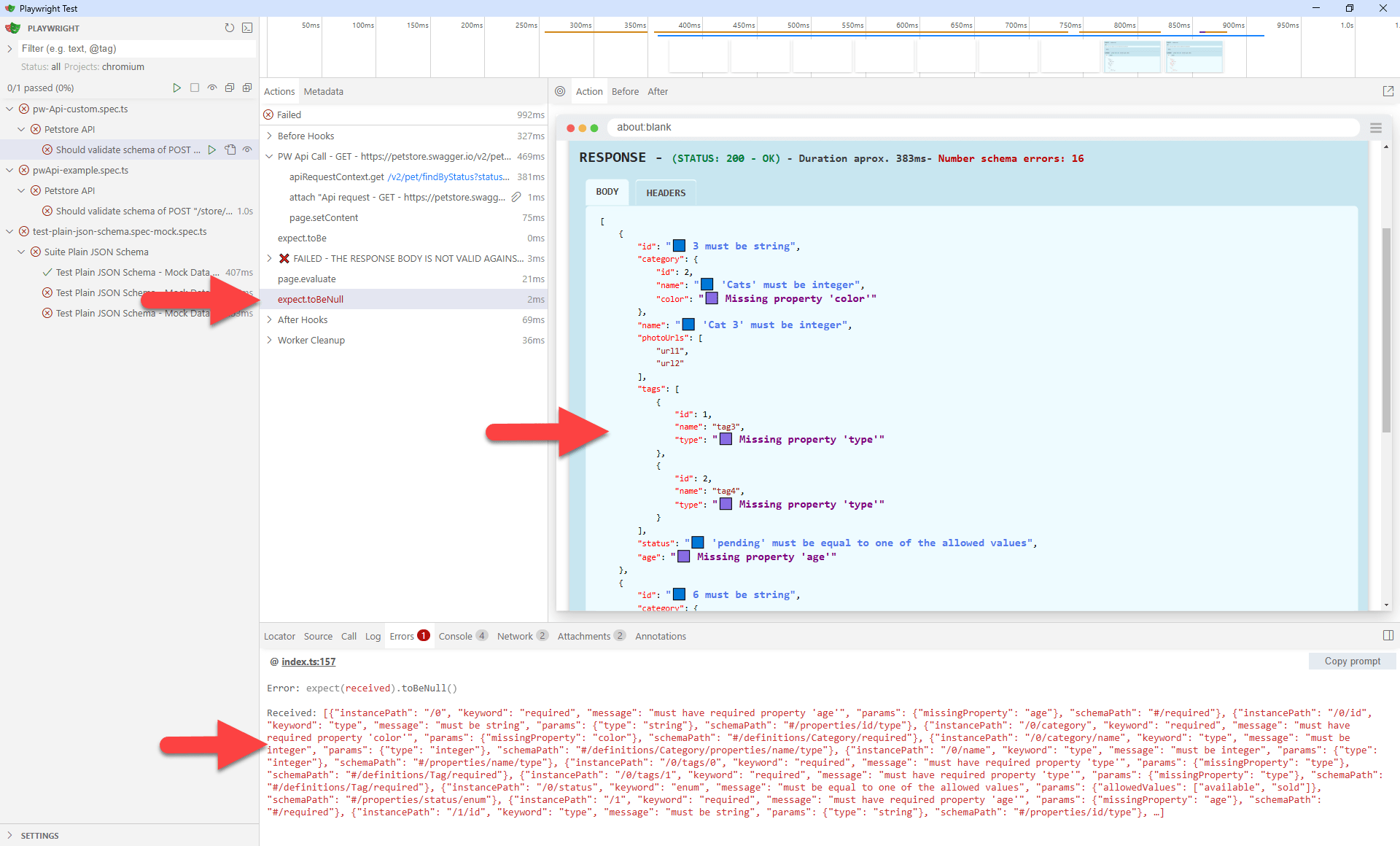Collapse the Petstore API suite

[21, 129]
